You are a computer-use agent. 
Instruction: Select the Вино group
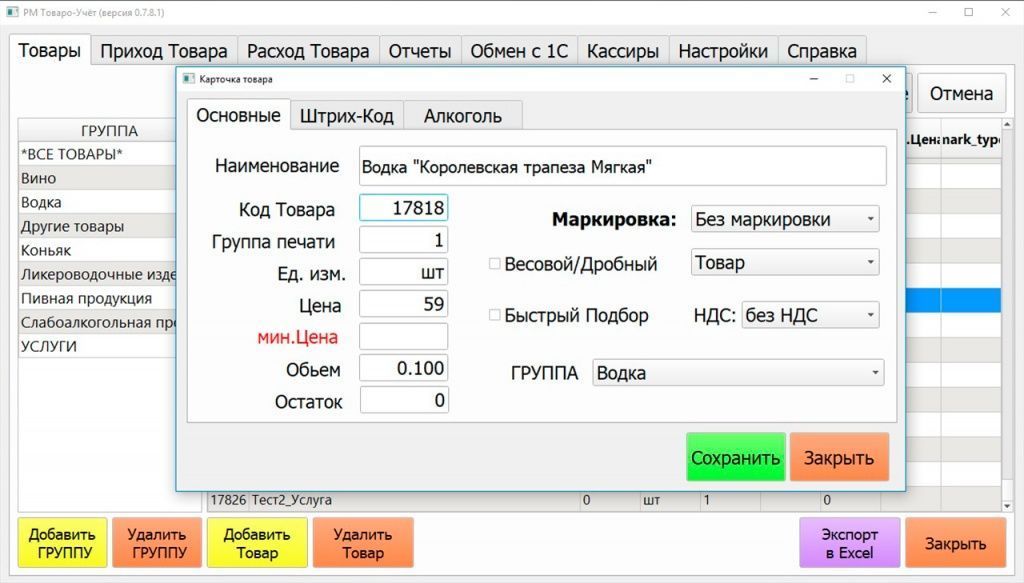click(x=97, y=178)
